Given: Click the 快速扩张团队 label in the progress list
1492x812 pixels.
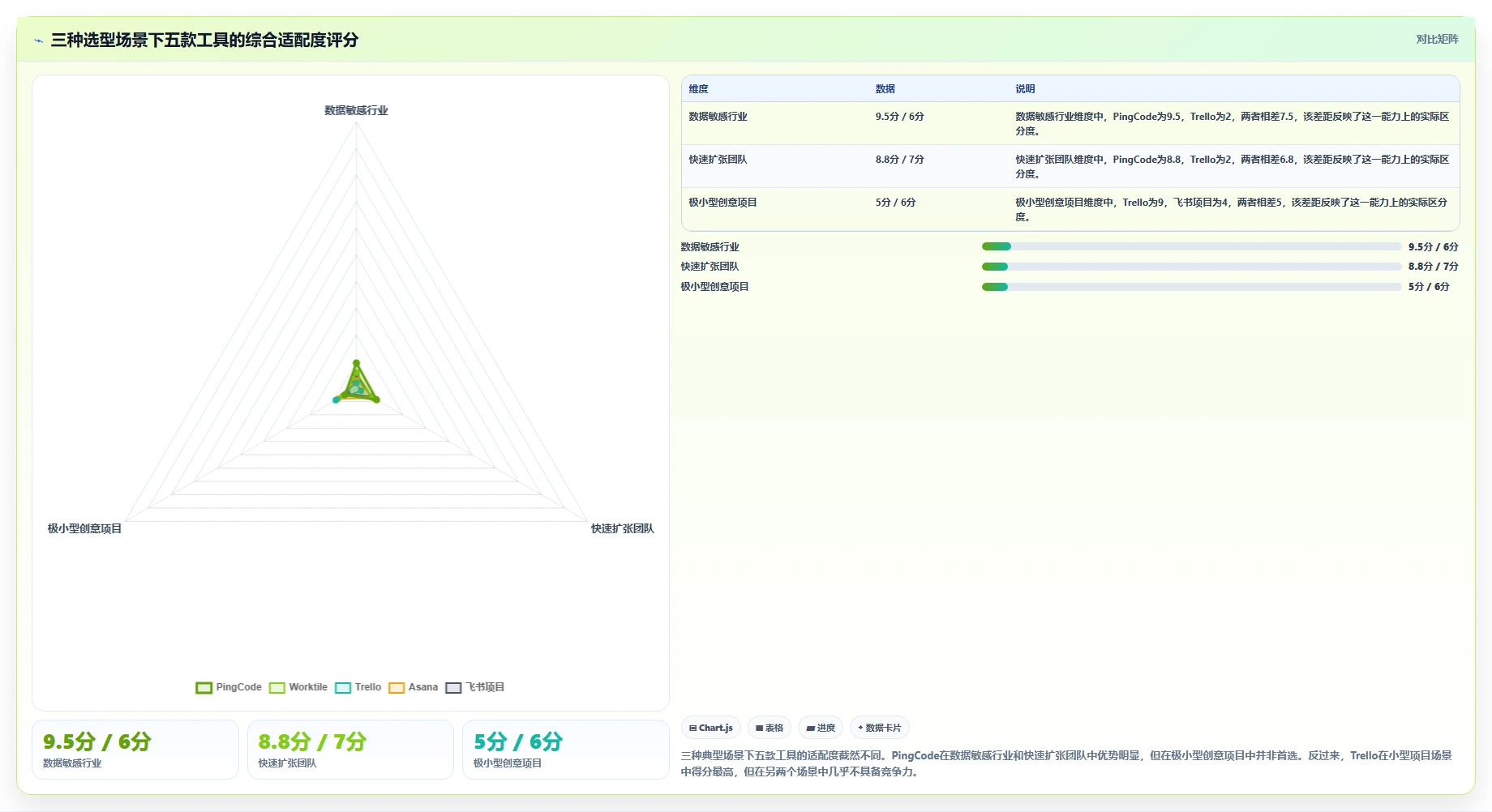Looking at the screenshot, I should click(710, 267).
